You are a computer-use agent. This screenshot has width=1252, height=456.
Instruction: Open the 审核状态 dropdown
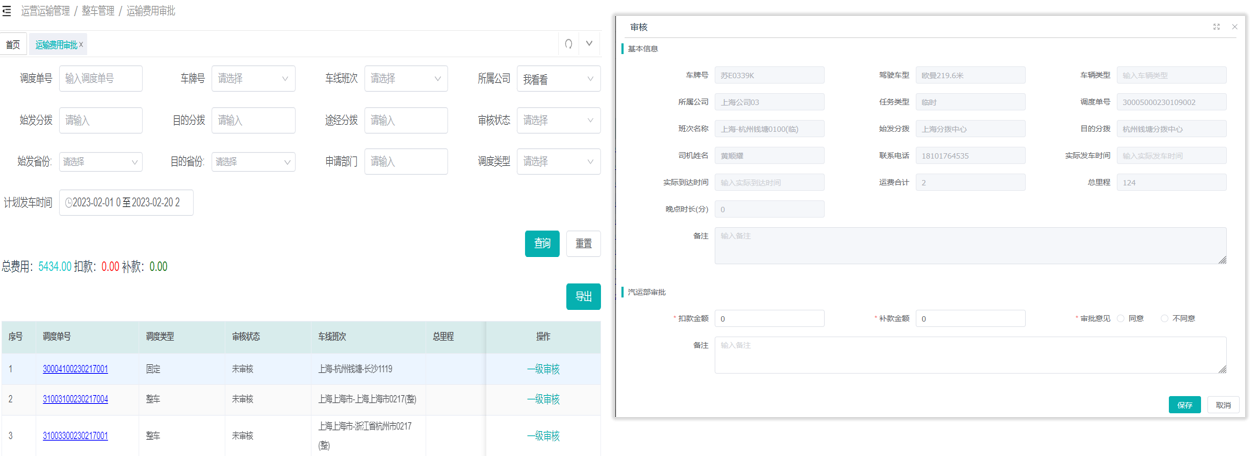point(558,120)
